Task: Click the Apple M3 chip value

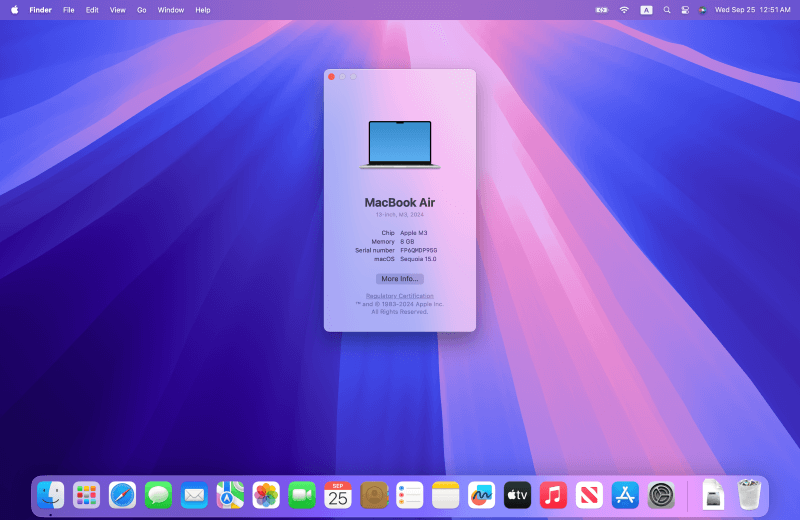Action: (414, 233)
